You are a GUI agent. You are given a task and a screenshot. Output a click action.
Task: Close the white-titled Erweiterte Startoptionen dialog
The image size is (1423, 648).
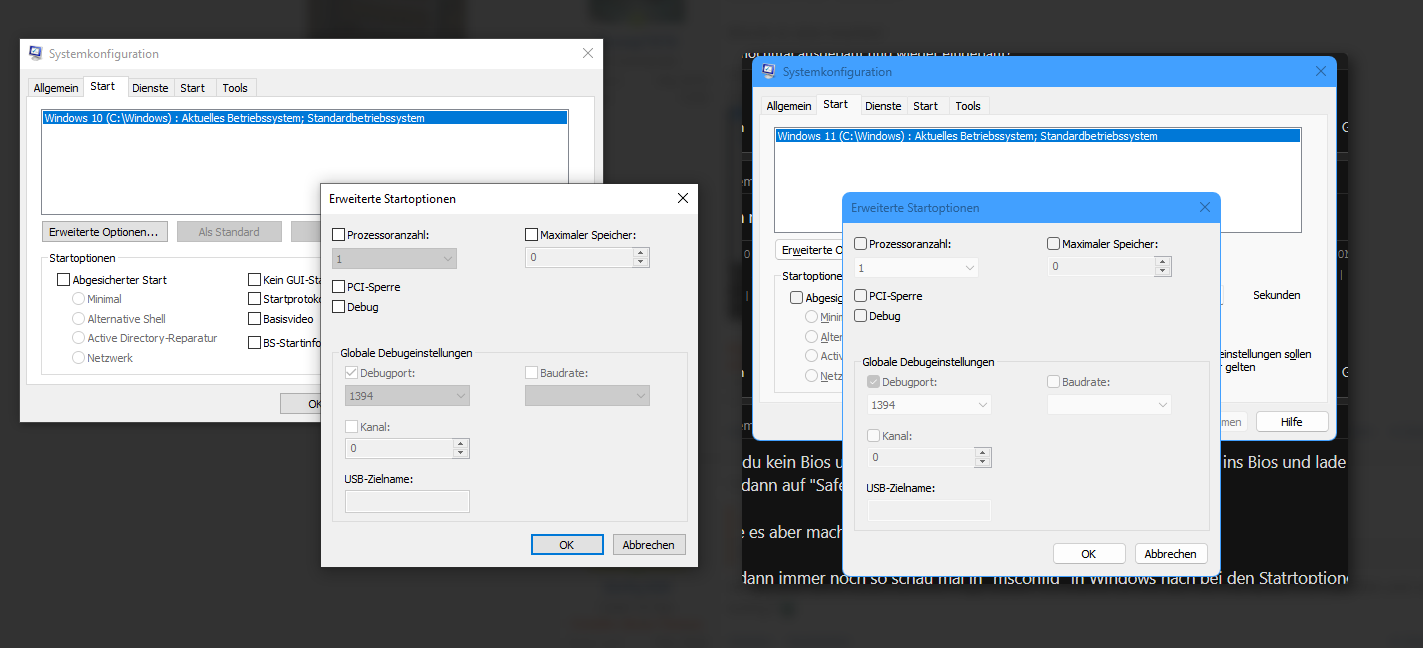pyautogui.click(x=683, y=198)
